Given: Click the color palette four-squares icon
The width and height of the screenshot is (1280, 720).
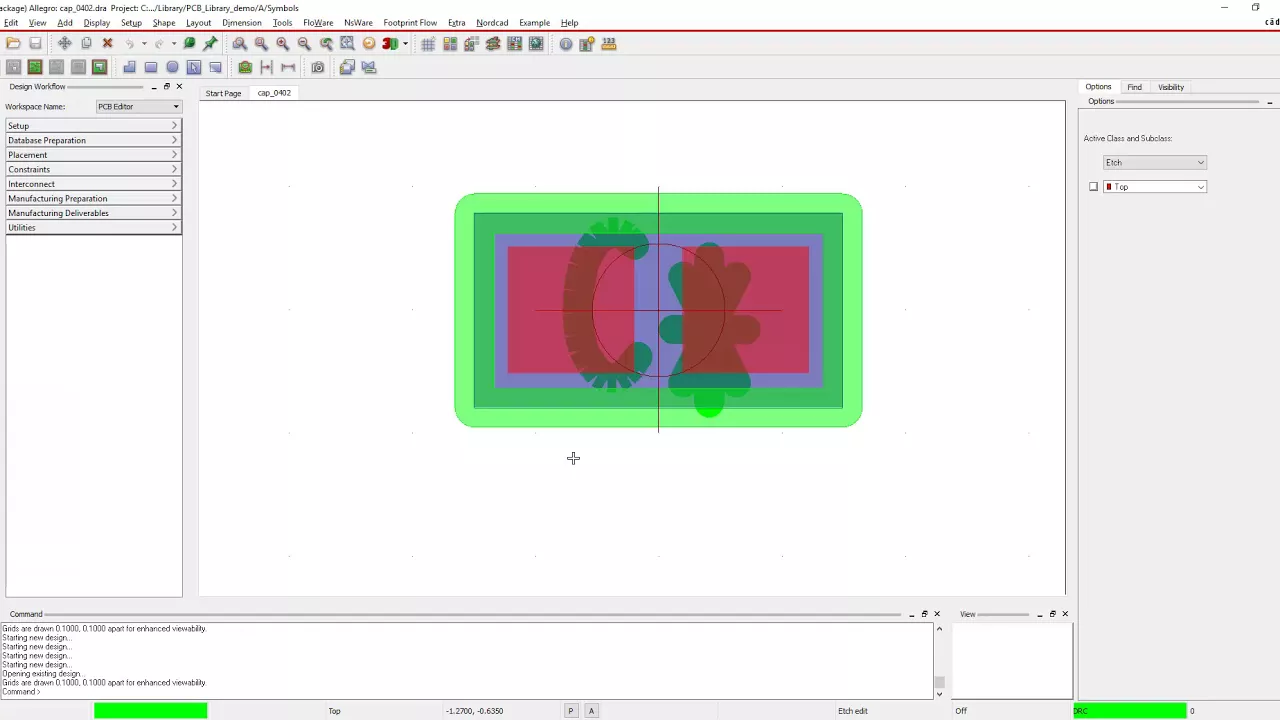Looking at the screenshot, I should tap(450, 43).
